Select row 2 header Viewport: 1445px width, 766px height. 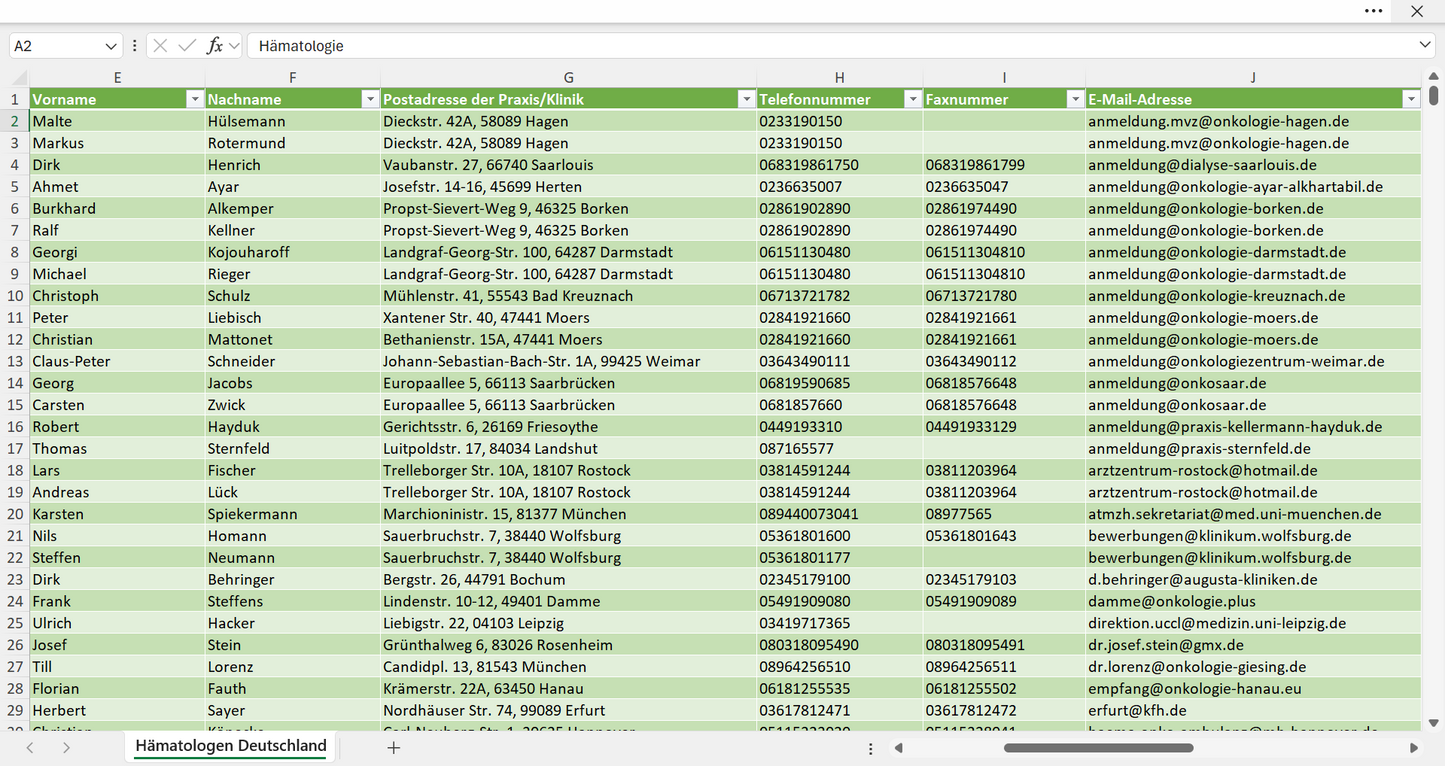pos(15,121)
